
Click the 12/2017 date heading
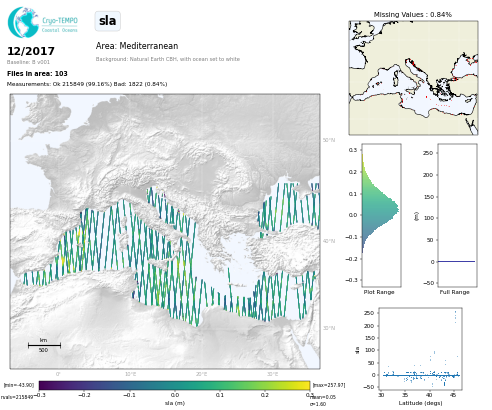[x=31, y=51]
